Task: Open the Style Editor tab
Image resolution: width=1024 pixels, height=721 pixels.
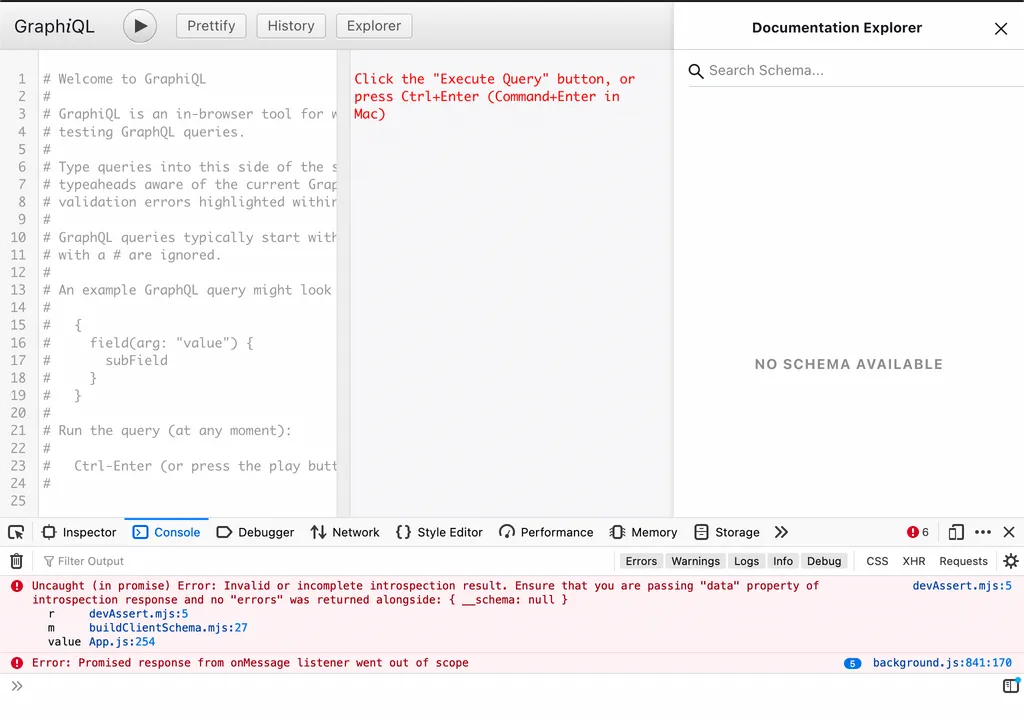Action: (x=440, y=532)
